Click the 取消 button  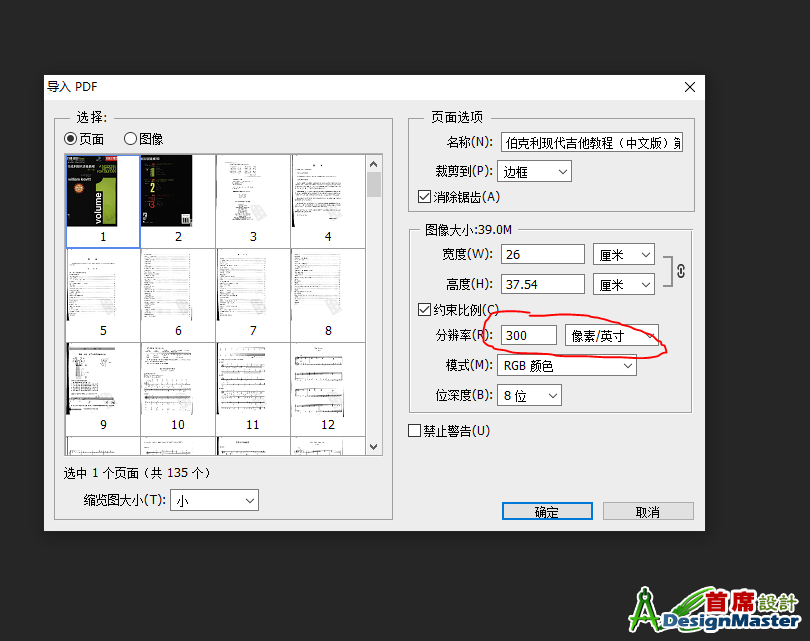pyautogui.click(x=648, y=511)
